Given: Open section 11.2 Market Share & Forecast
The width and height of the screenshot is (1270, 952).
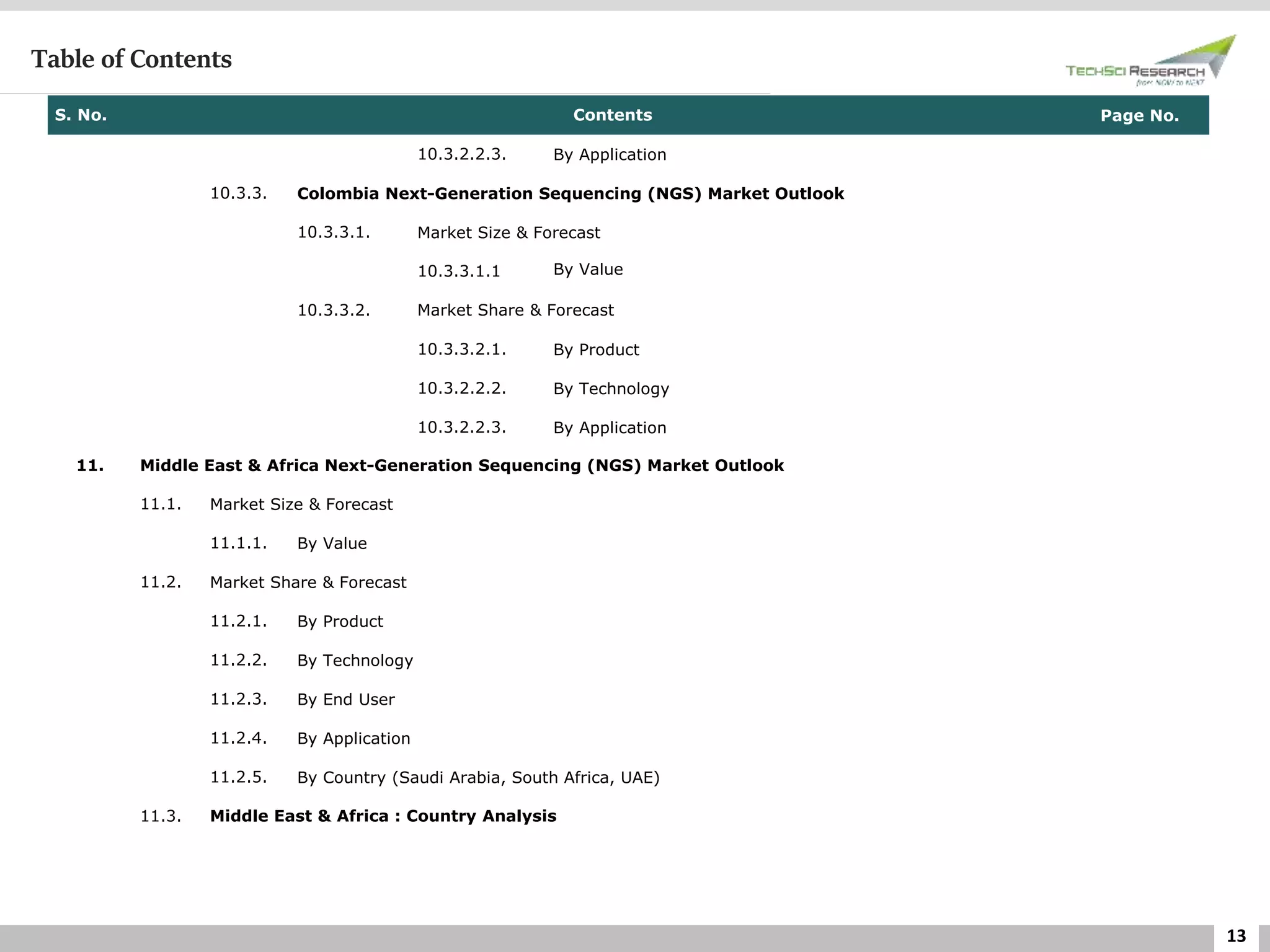Looking at the screenshot, I should [x=308, y=583].
